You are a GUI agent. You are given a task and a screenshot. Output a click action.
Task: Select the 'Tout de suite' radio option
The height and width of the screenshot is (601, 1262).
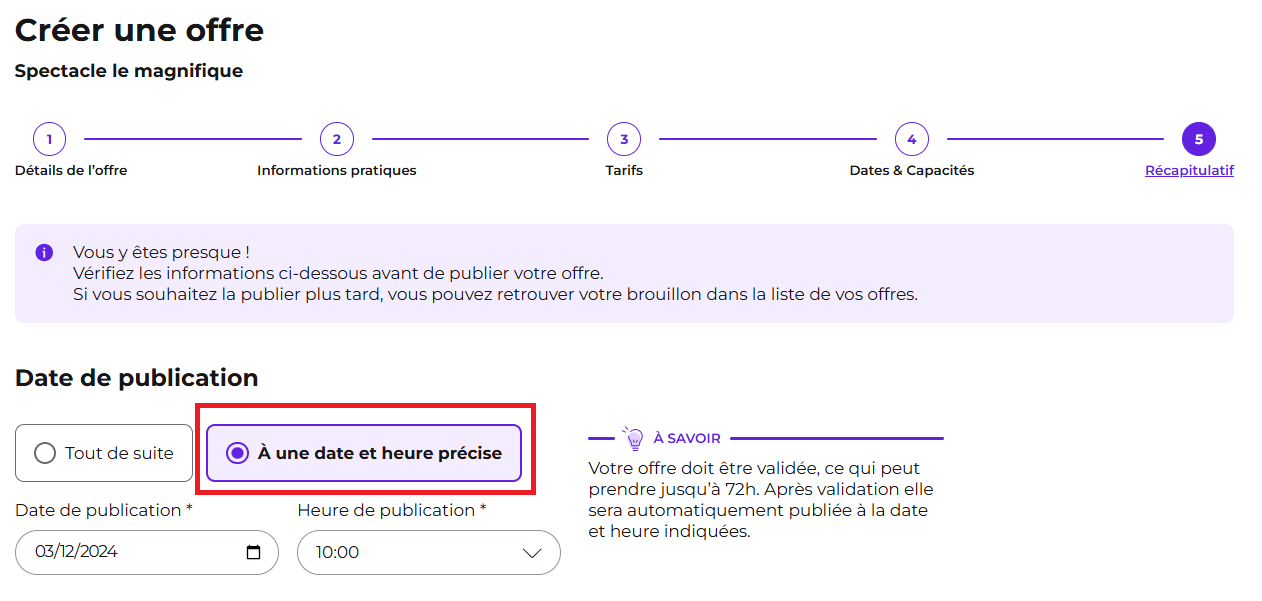104,453
